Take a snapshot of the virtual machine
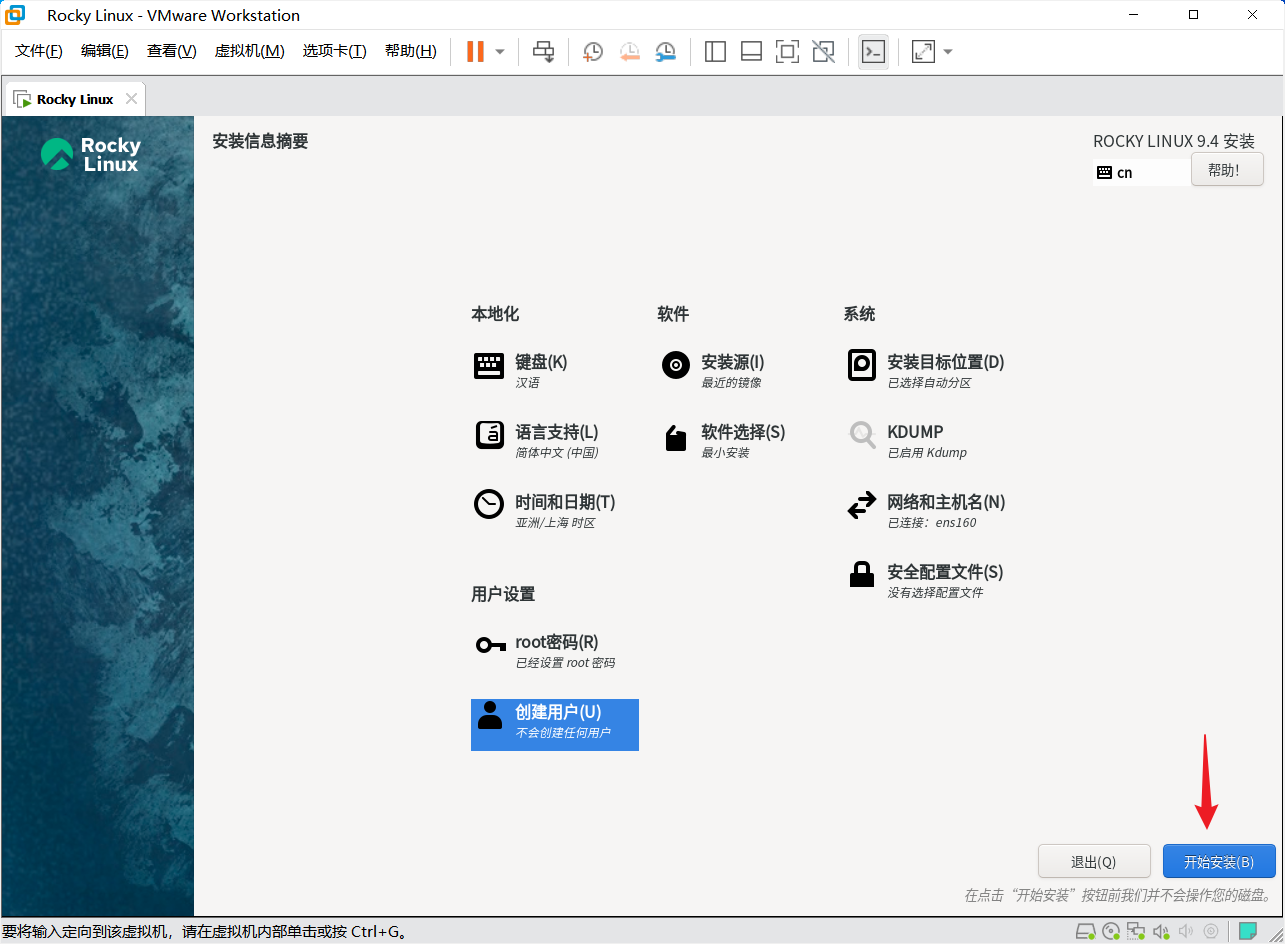This screenshot has width=1285, height=944. tap(592, 51)
